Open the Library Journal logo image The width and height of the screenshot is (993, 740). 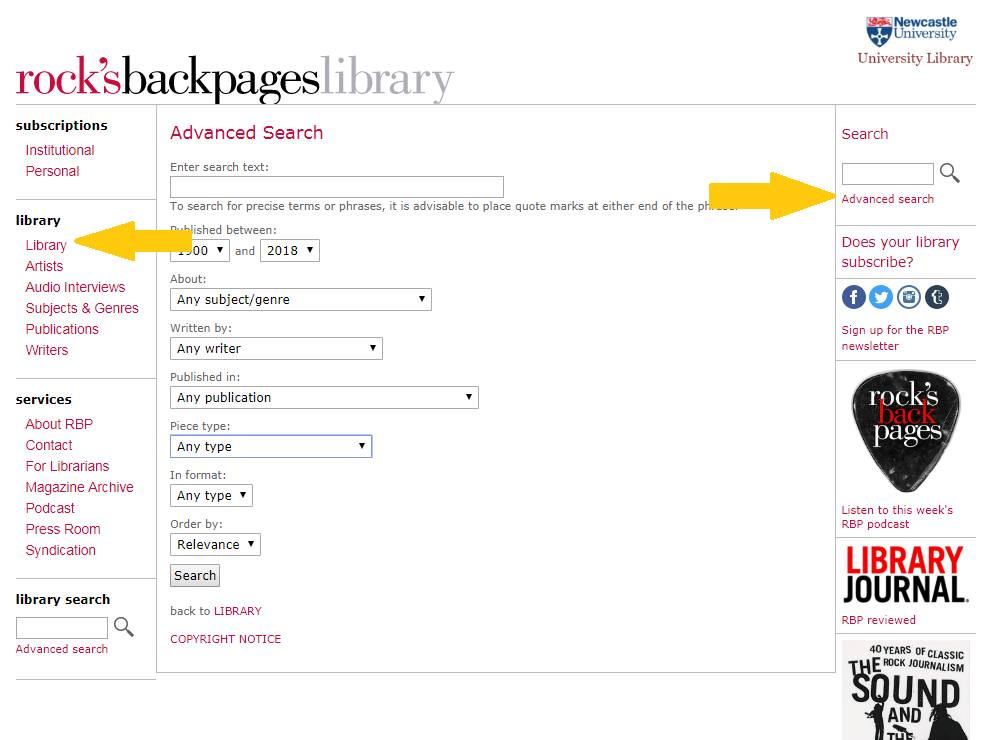tap(905, 575)
